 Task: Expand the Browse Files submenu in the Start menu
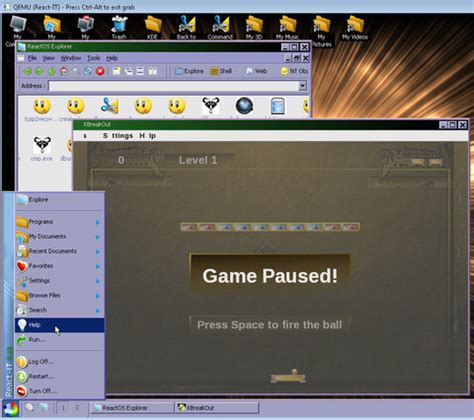coord(60,295)
